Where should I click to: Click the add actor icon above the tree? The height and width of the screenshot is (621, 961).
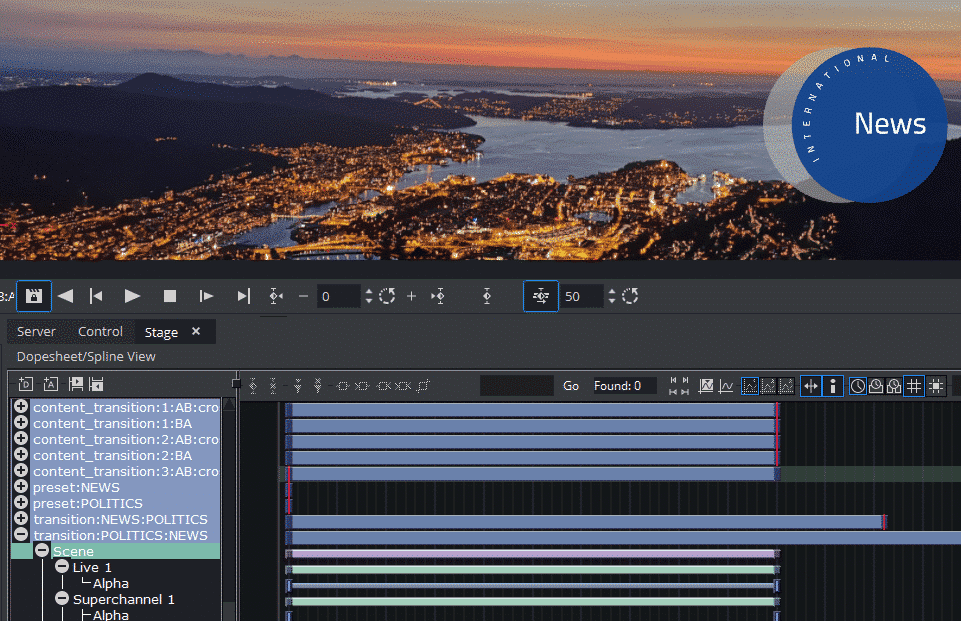pos(50,384)
